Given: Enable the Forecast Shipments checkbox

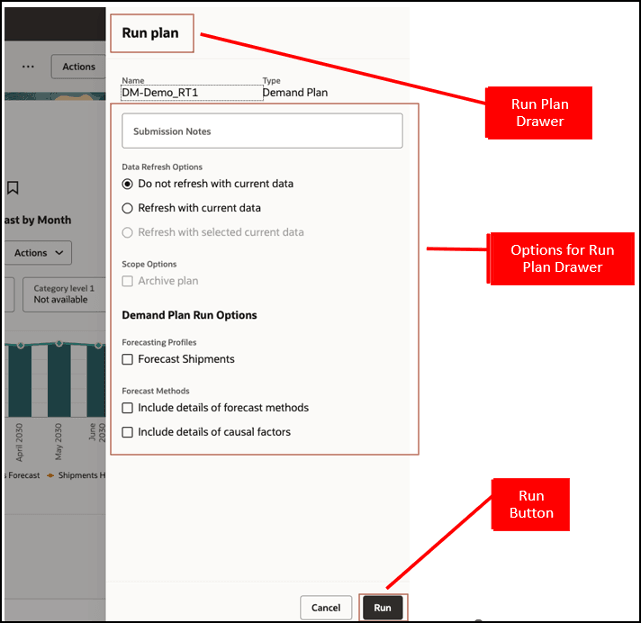Looking at the screenshot, I should (127, 359).
